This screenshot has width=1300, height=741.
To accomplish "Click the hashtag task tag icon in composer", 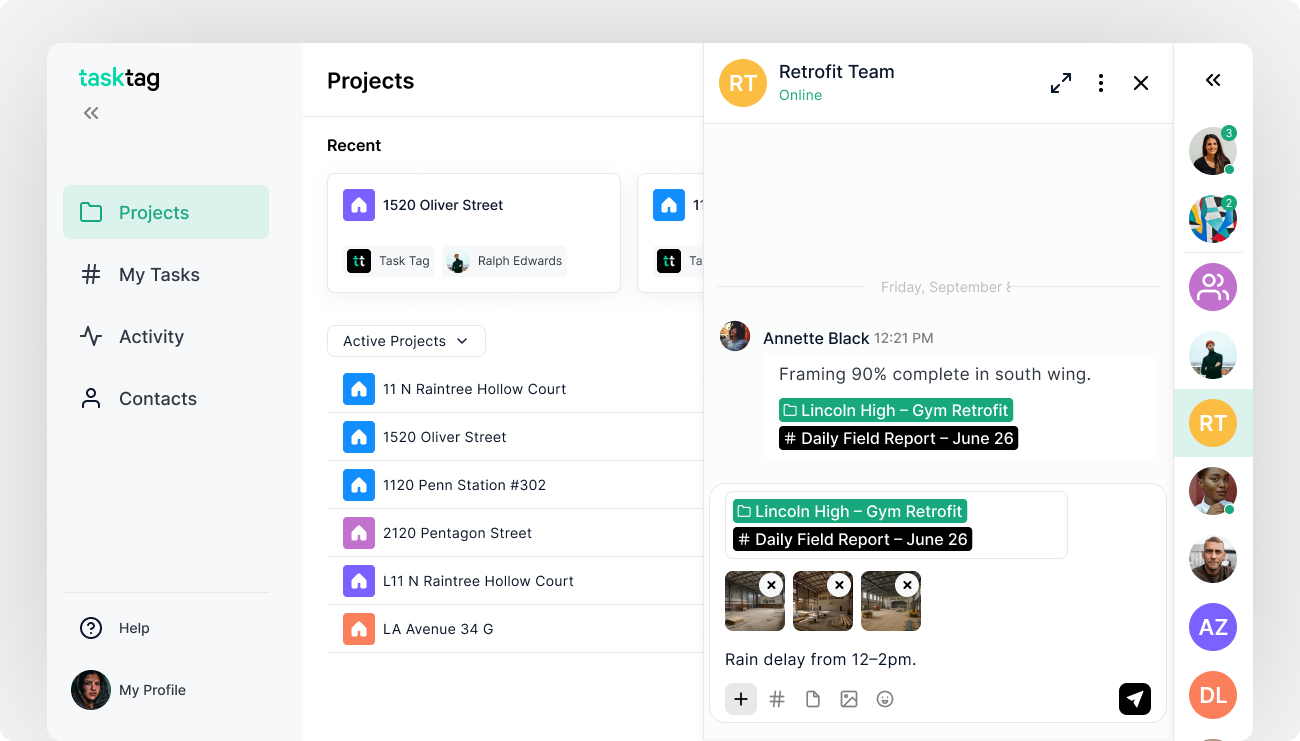I will pyautogui.click(x=777, y=699).
